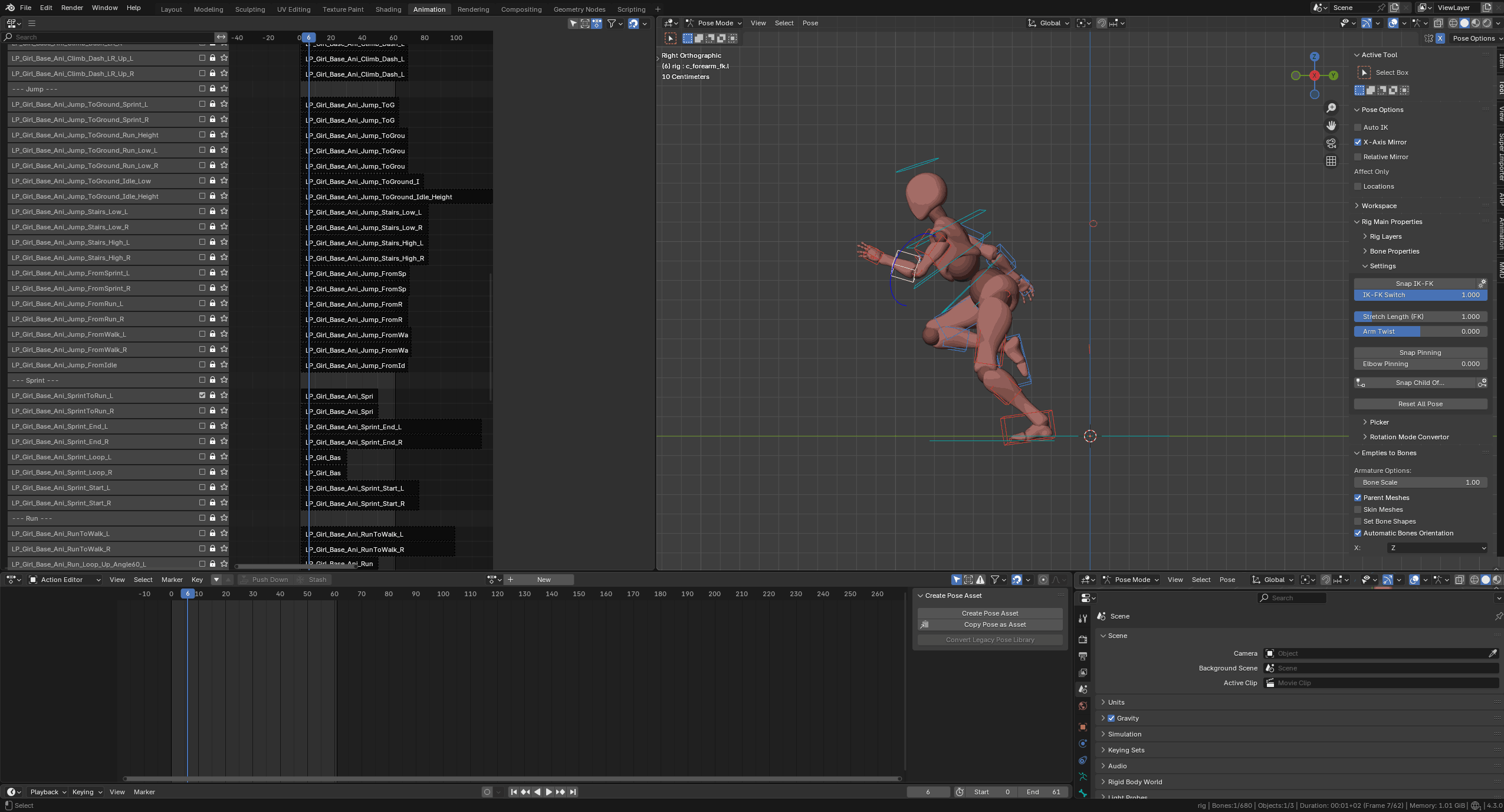Enable the Auto IK checkbox
1504x812 pixels.
coord(1358,127)
